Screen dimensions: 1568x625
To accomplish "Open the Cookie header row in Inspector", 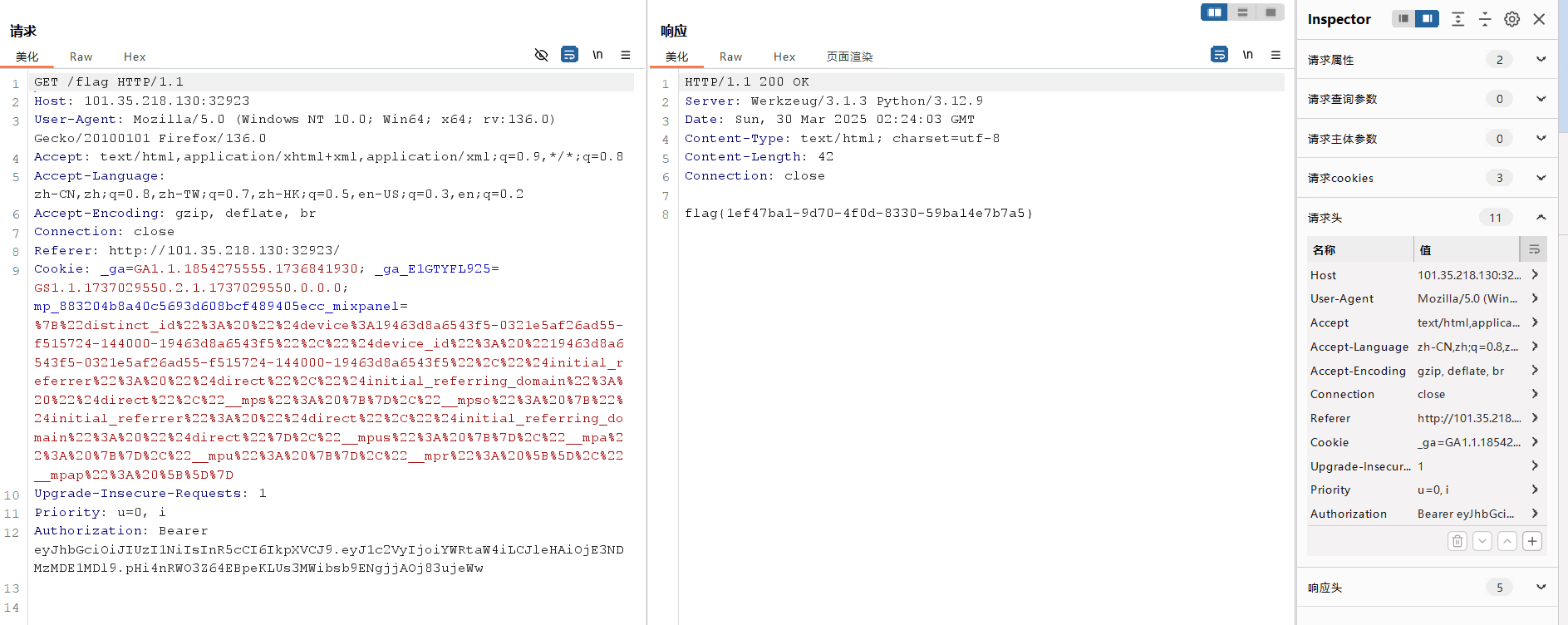I will pos(1534,442).
